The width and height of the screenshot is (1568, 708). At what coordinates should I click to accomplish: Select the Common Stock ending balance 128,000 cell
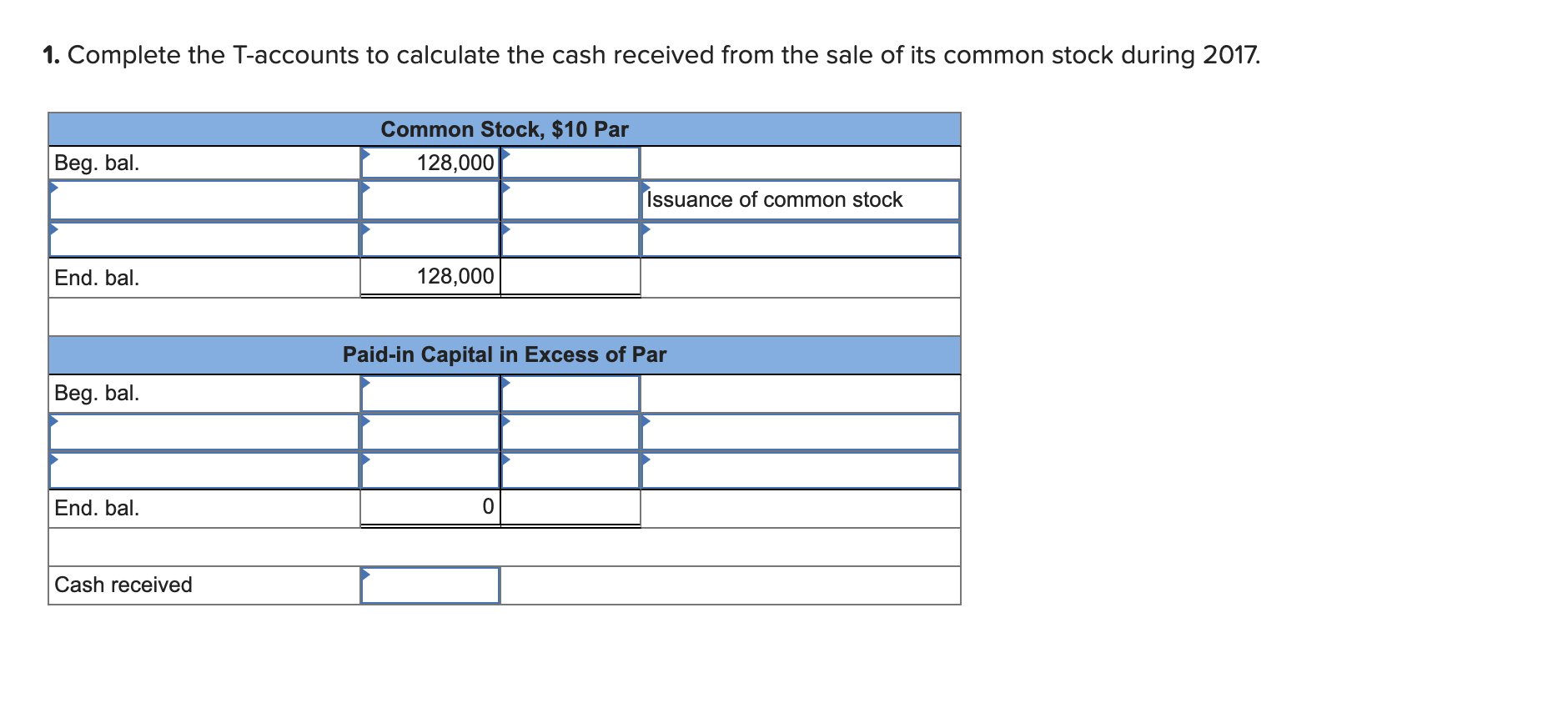430,276
